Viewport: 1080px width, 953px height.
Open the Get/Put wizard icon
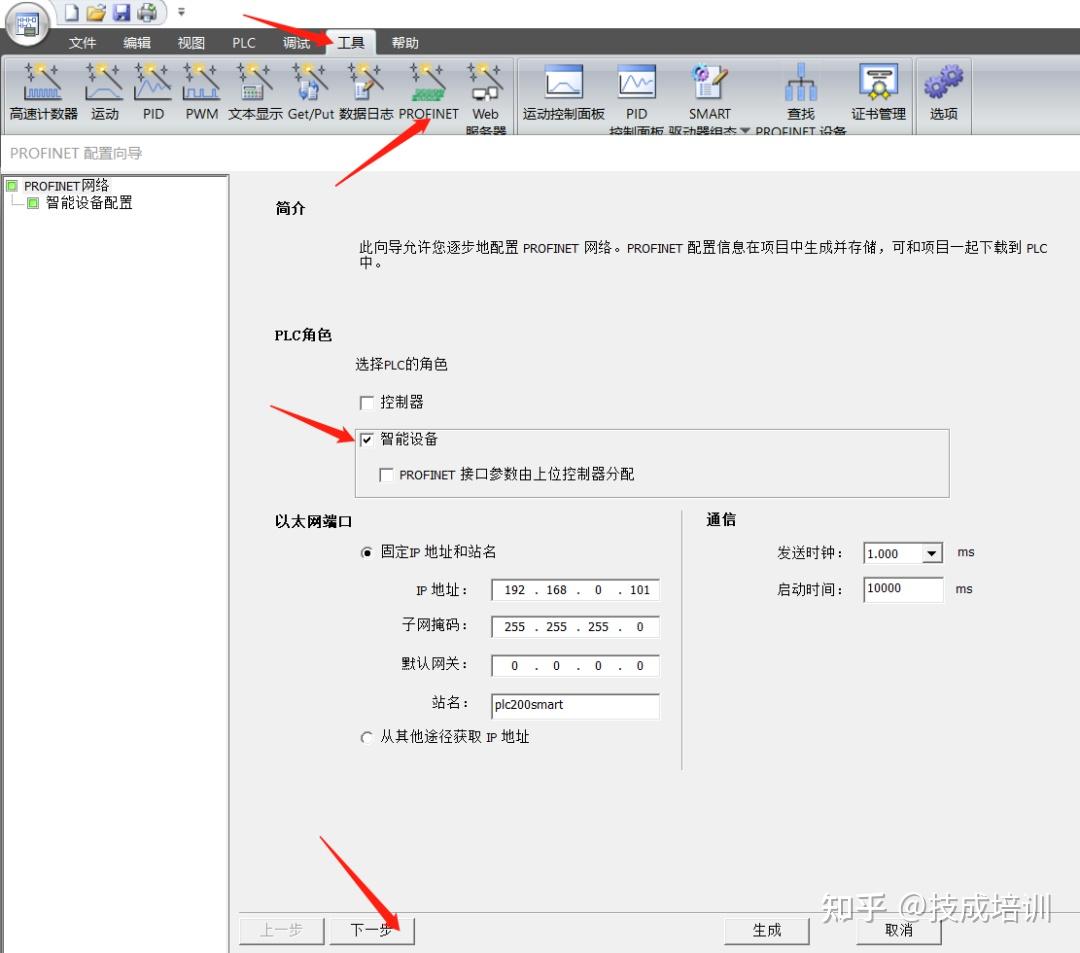[310, 92]
